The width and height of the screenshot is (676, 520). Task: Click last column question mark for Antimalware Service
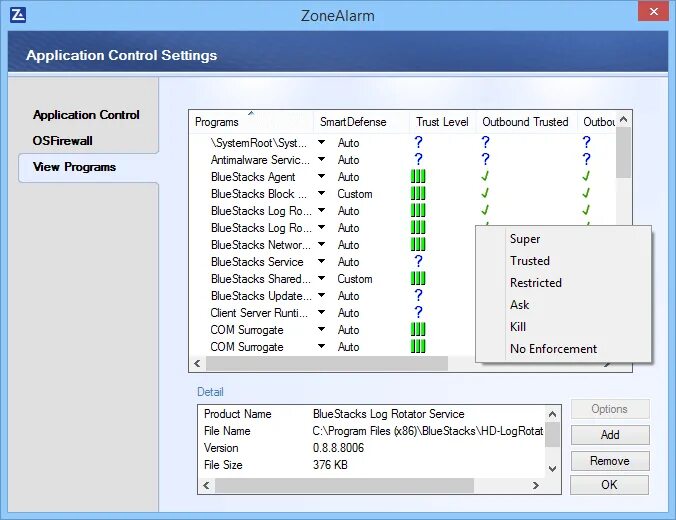pos(586,160)
